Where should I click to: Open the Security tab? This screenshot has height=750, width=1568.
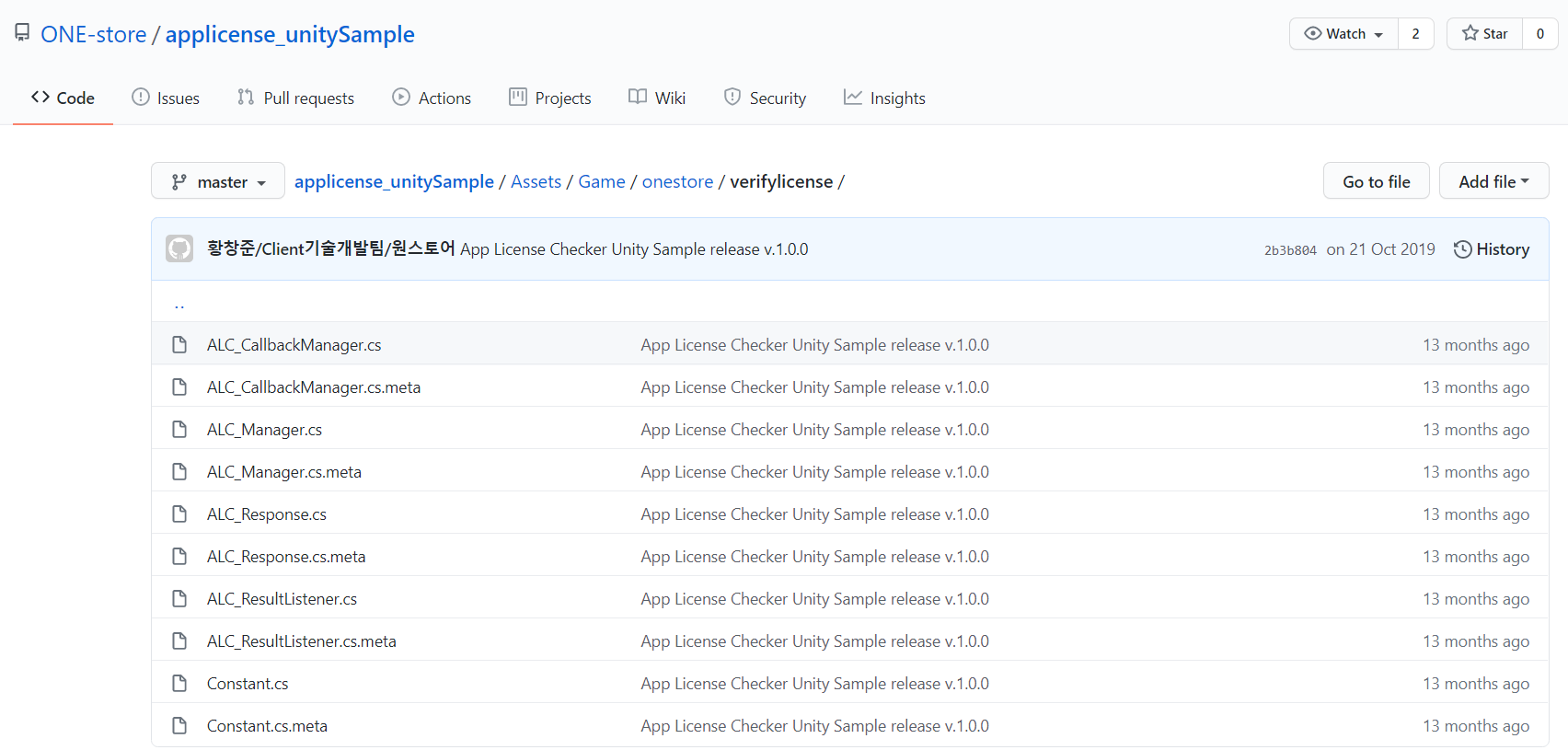765,98
